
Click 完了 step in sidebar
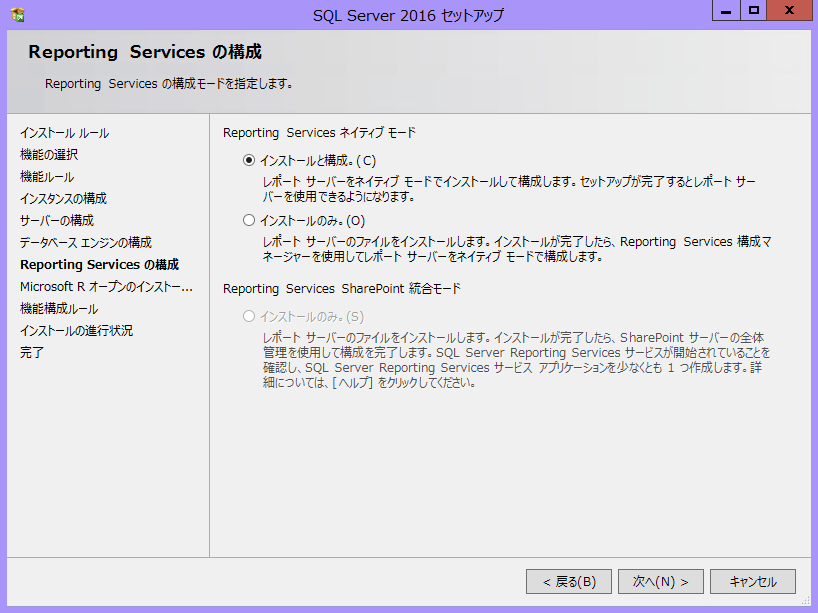coord(32,353)
